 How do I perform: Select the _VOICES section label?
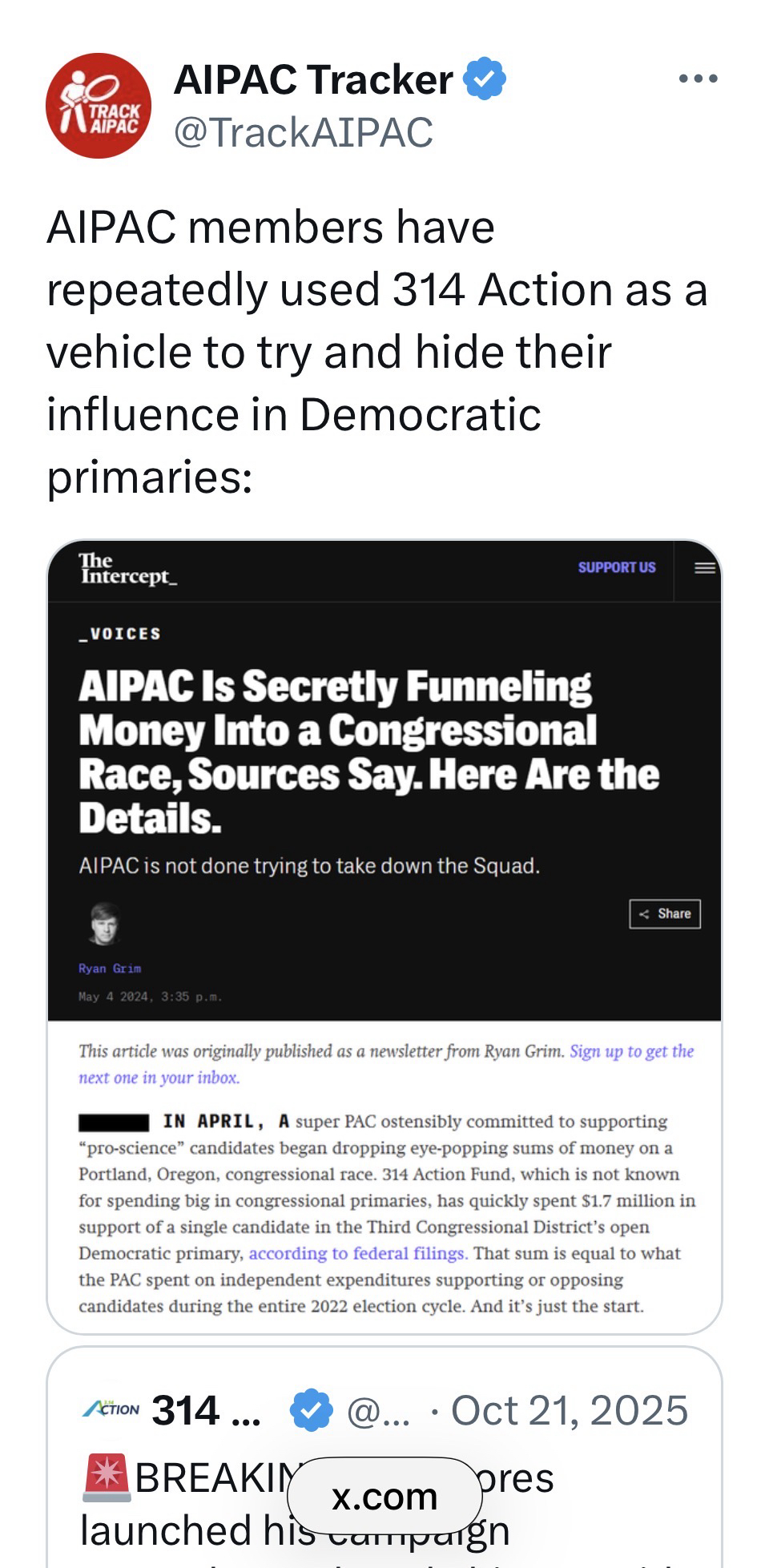click(x=120, y=634)
